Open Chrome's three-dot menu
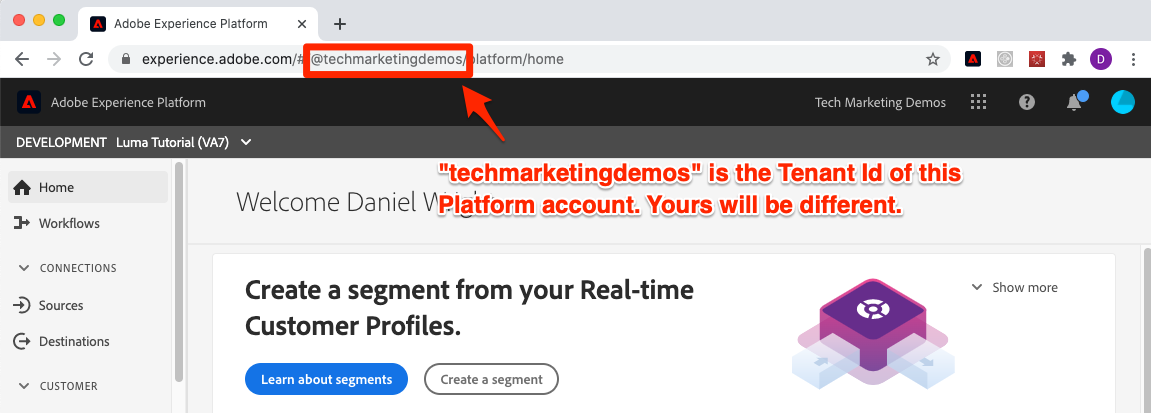1151x413 pixels. [1132, 59]
